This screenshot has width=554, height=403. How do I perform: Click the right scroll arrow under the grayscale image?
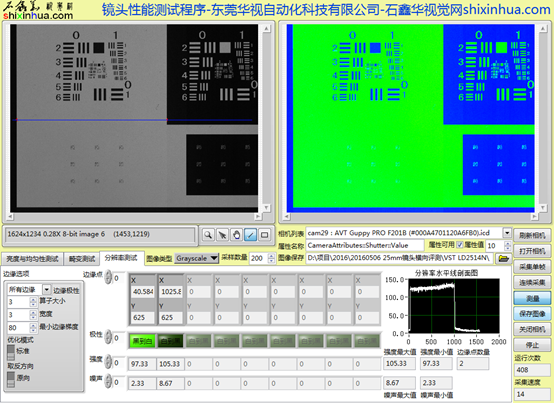[x=258, y=217]
